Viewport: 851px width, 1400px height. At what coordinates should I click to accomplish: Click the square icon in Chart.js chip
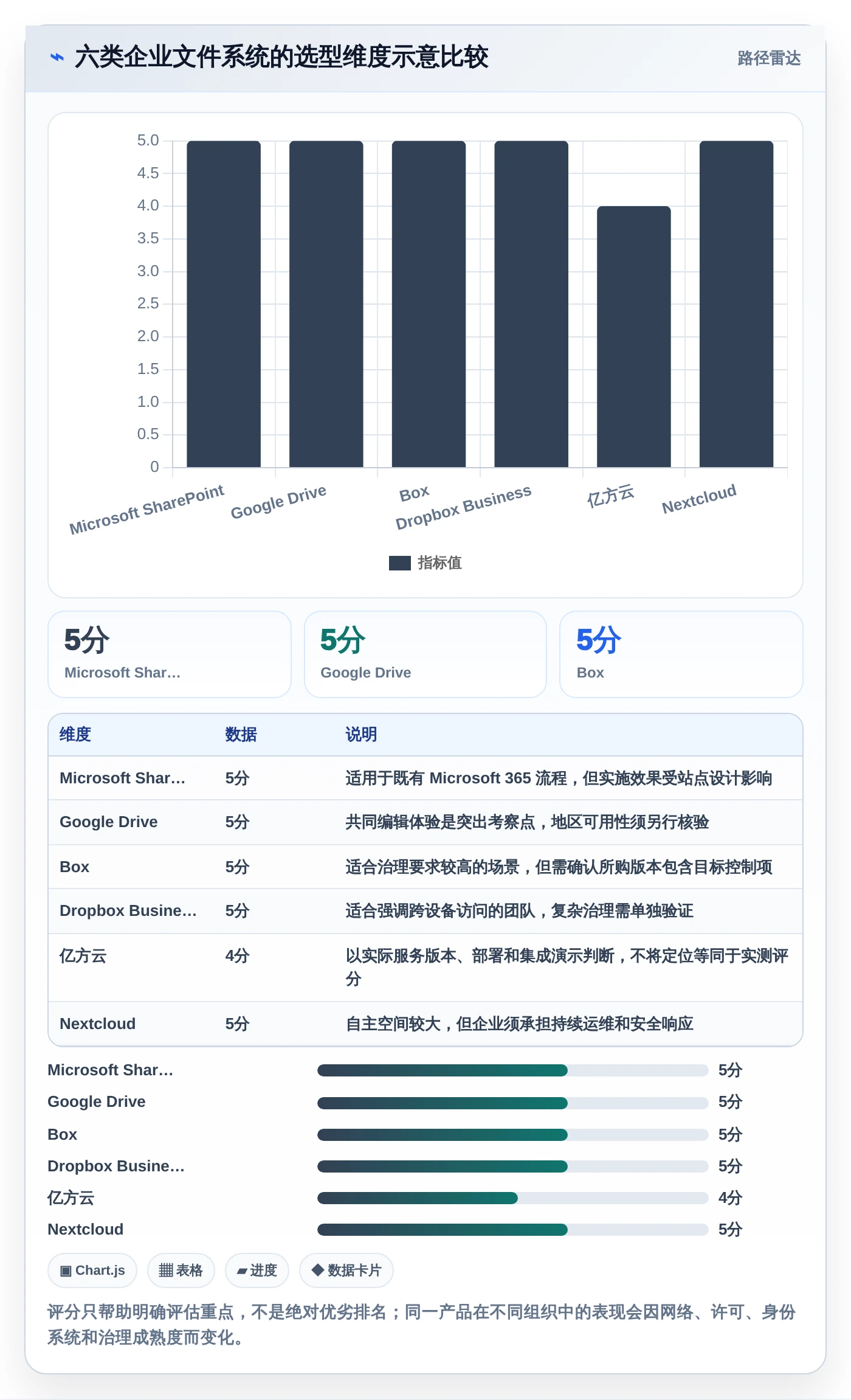tap(66, 1271)
